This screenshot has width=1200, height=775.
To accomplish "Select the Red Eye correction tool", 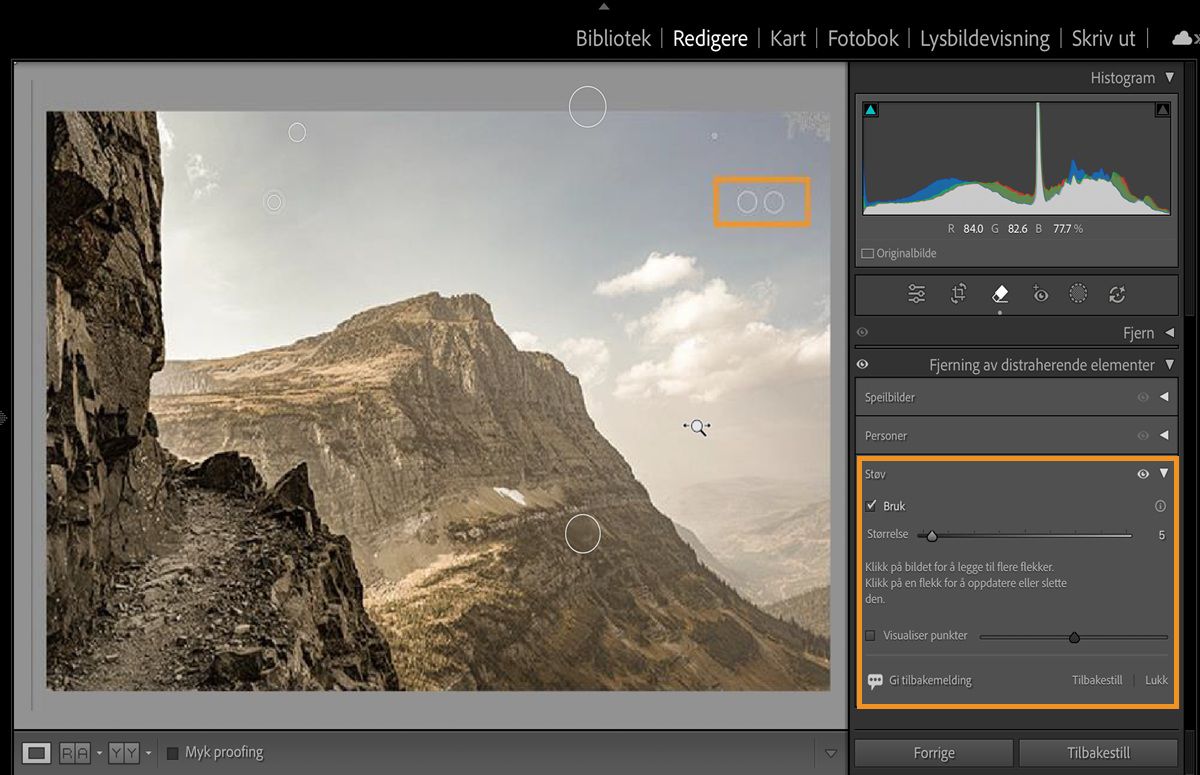I will pyautogui.click(x=1040, y=293).
